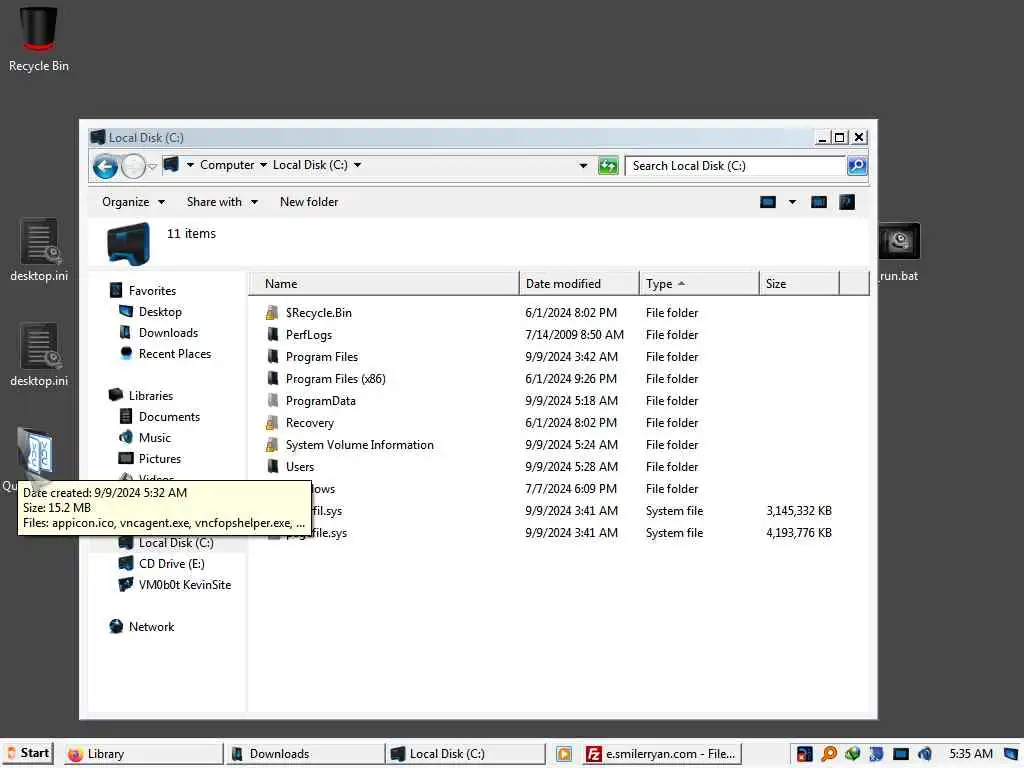Switch to e.smilerryan.com FileZilla taskbar button

click(x=662, y=754)
